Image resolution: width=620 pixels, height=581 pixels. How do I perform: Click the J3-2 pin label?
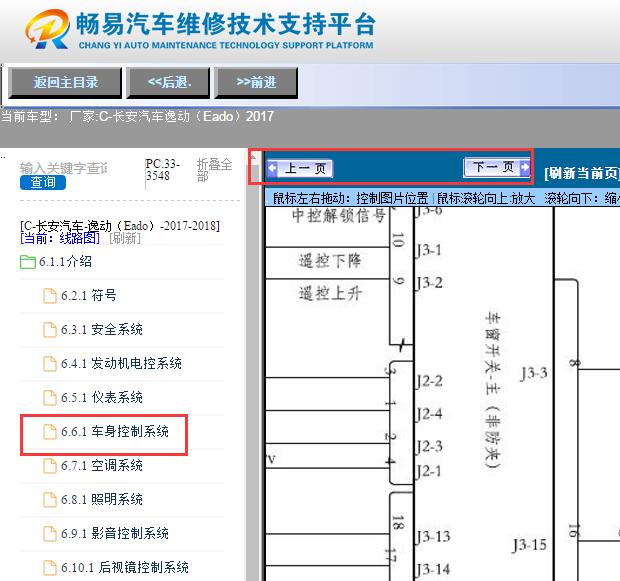point(428,283)
